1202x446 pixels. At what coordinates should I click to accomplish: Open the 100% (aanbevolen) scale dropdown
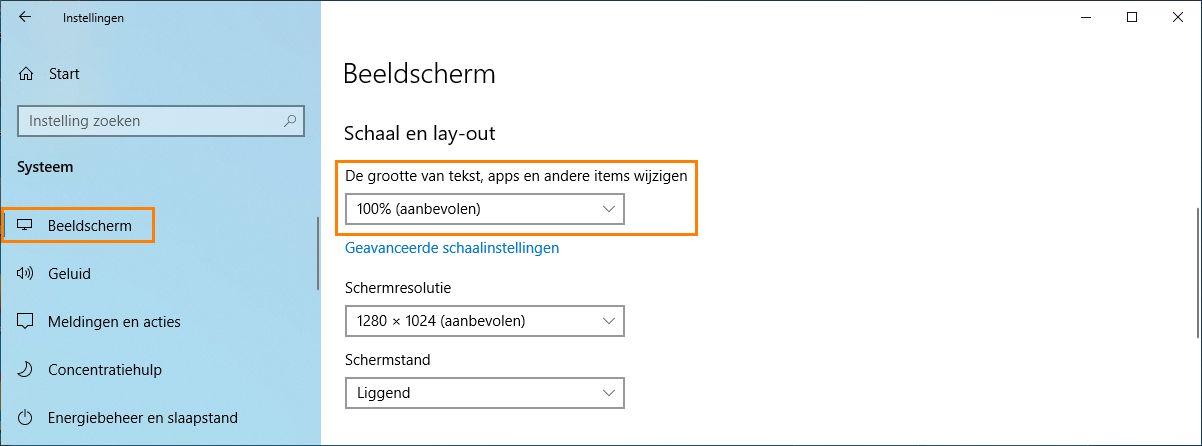pyautogui.click(x=484, y=209)
